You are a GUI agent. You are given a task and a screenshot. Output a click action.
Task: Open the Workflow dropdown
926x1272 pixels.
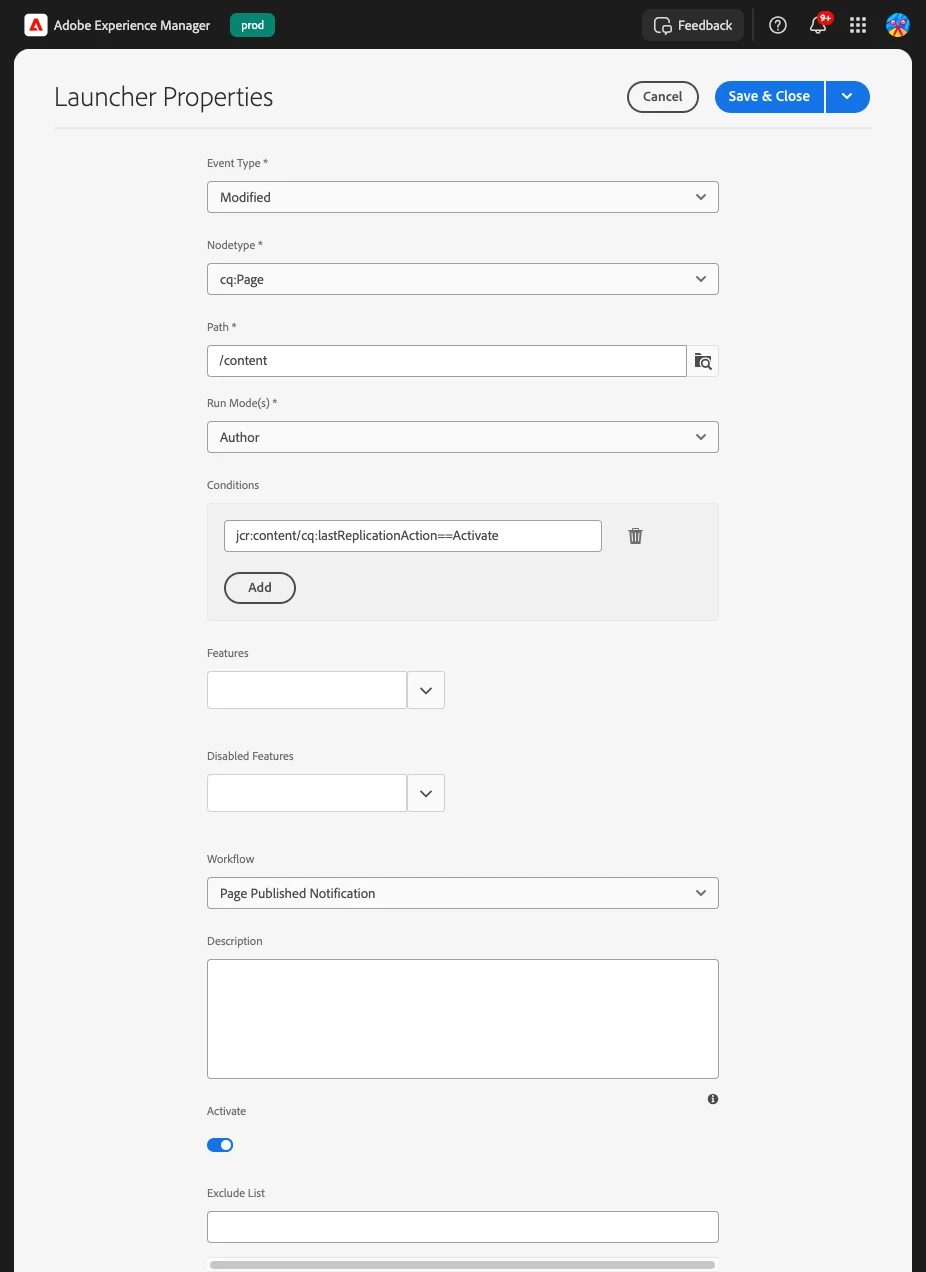coord(463,893)
